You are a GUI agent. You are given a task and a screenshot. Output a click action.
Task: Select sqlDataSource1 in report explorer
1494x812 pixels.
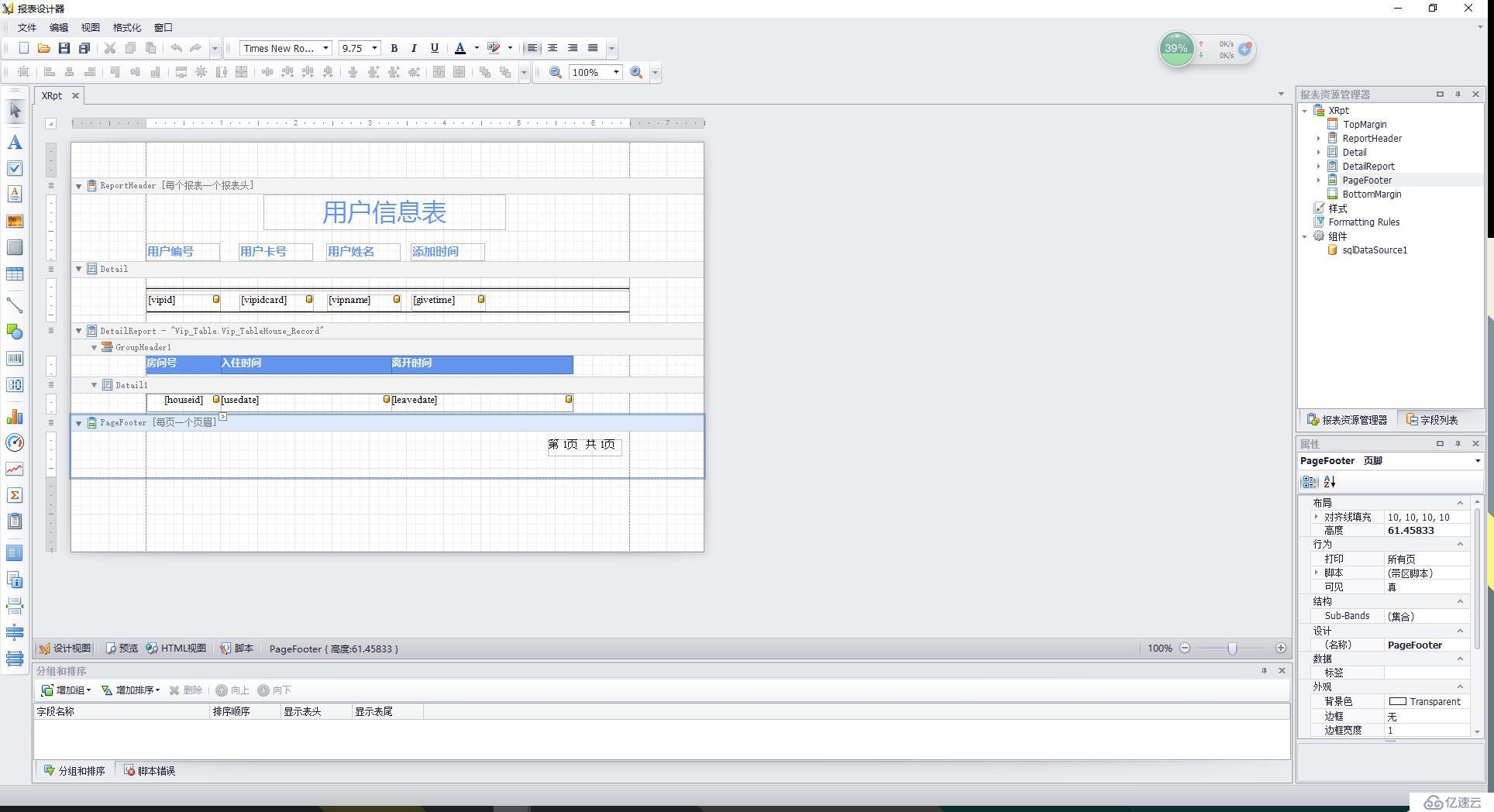[x=1374, y=250]
